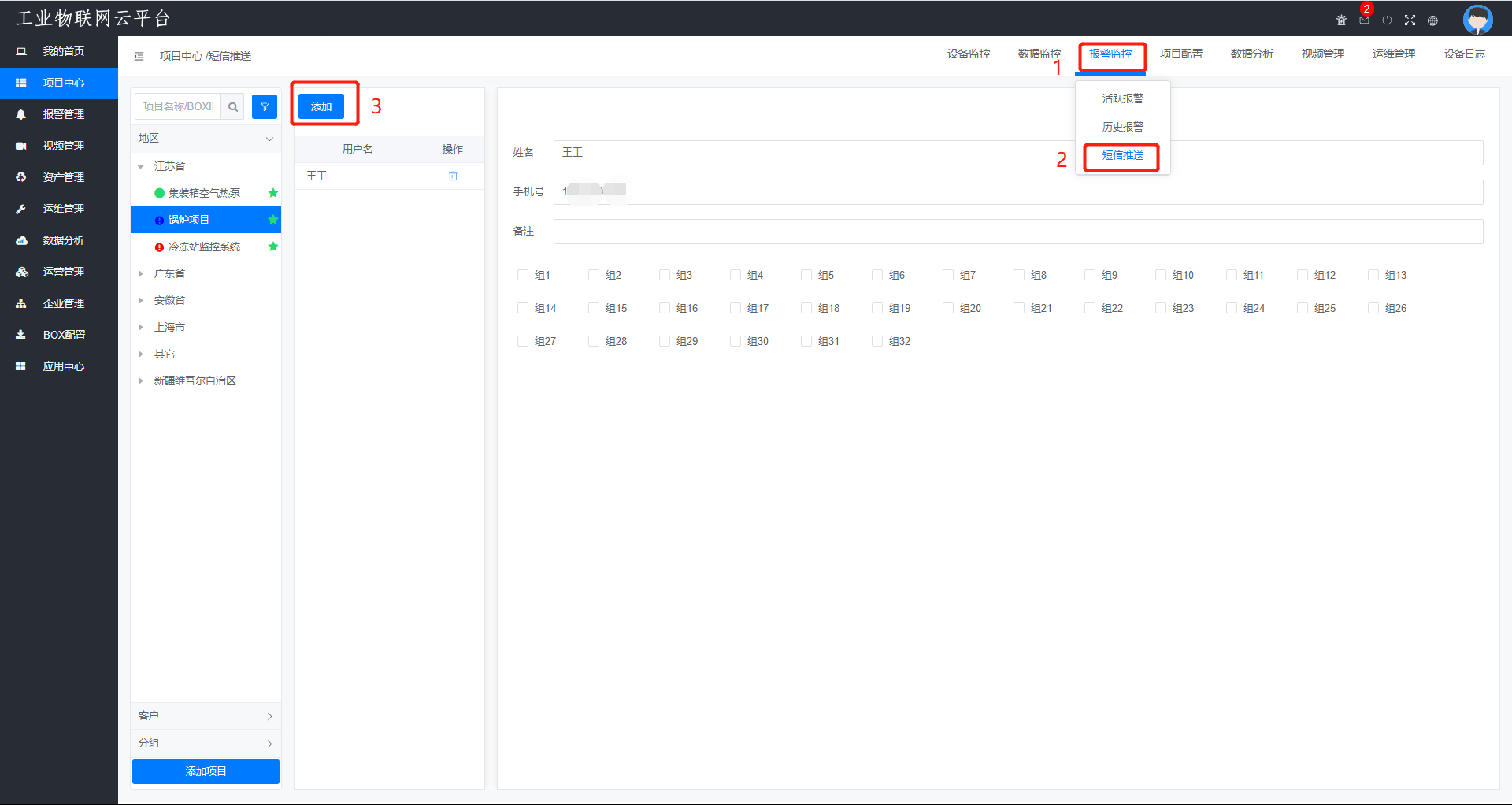Check the 组26 checkbox
The width and height of the screenshot is (1512, 805).
[x=1373, y=308]
